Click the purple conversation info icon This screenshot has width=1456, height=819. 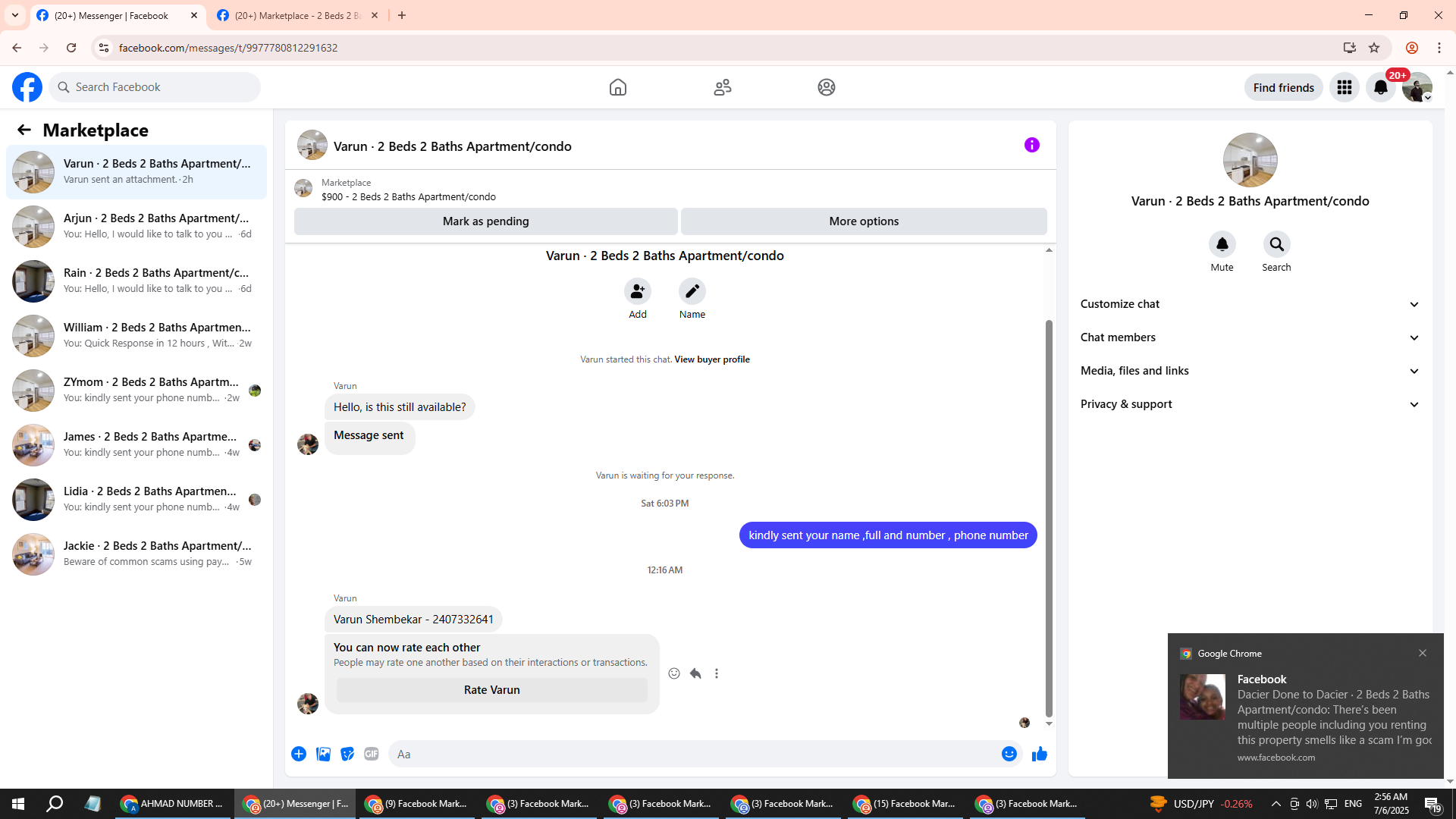pos(1031,145)
